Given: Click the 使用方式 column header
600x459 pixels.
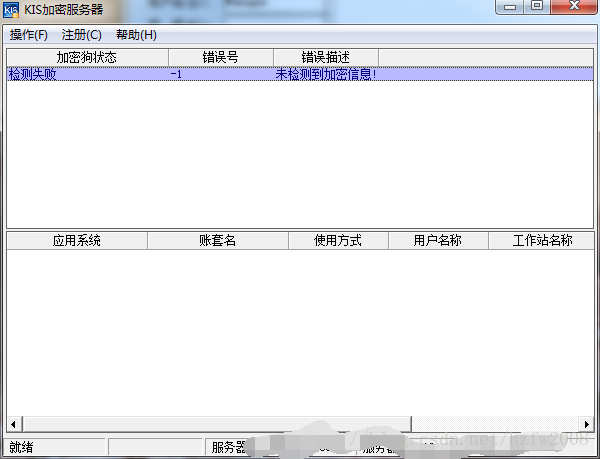Looking at the screenshot, I should (338, 241).
